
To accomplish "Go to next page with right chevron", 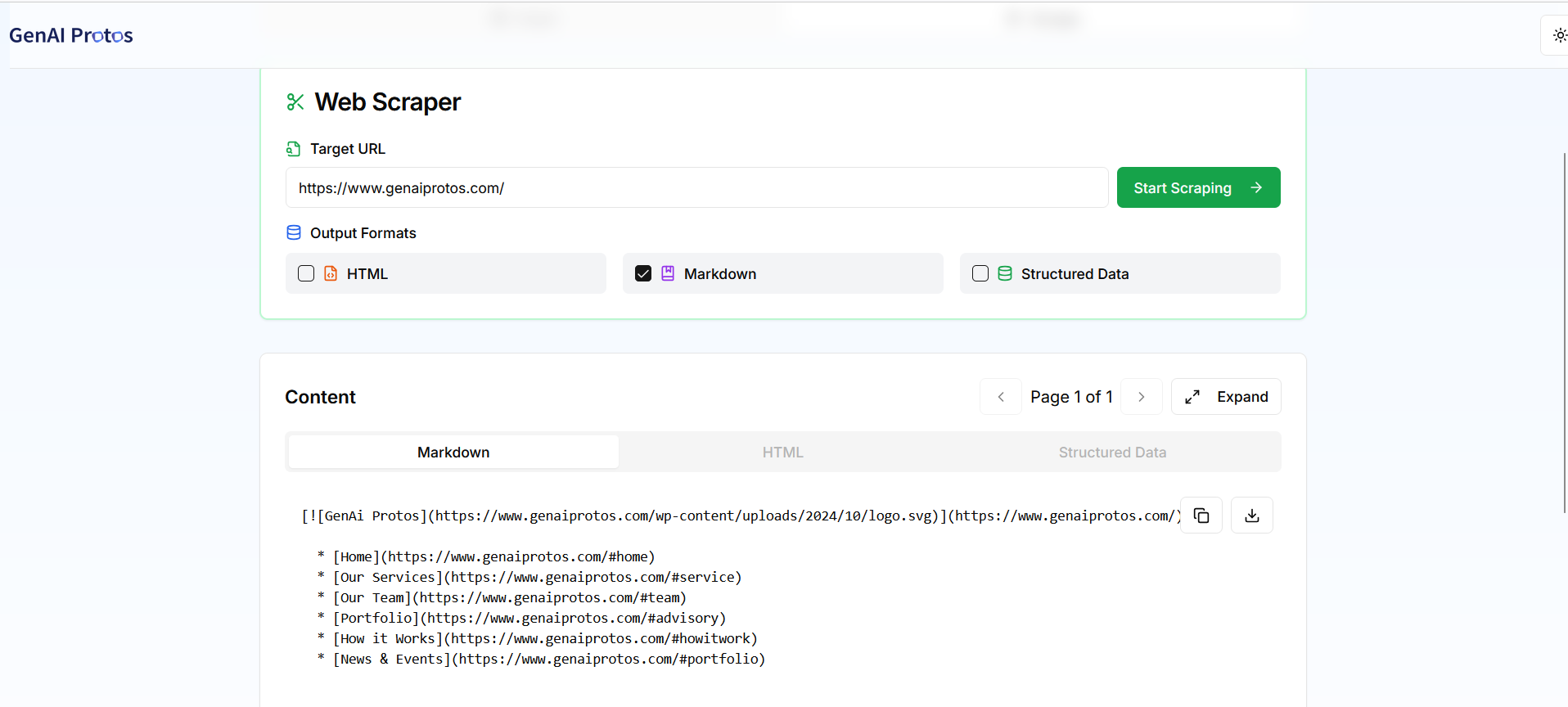I will click(x=1142, y=397).
